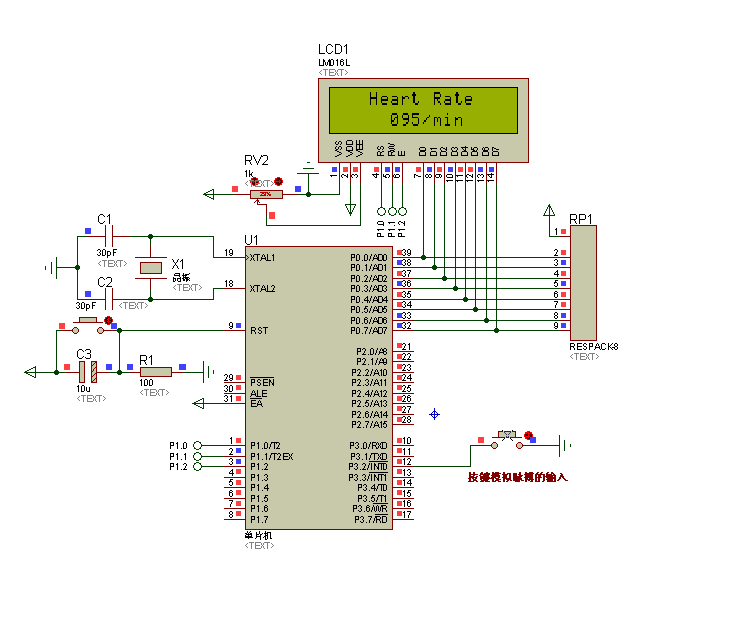Click the '10u' value under C3

click(x=83, y=389)
